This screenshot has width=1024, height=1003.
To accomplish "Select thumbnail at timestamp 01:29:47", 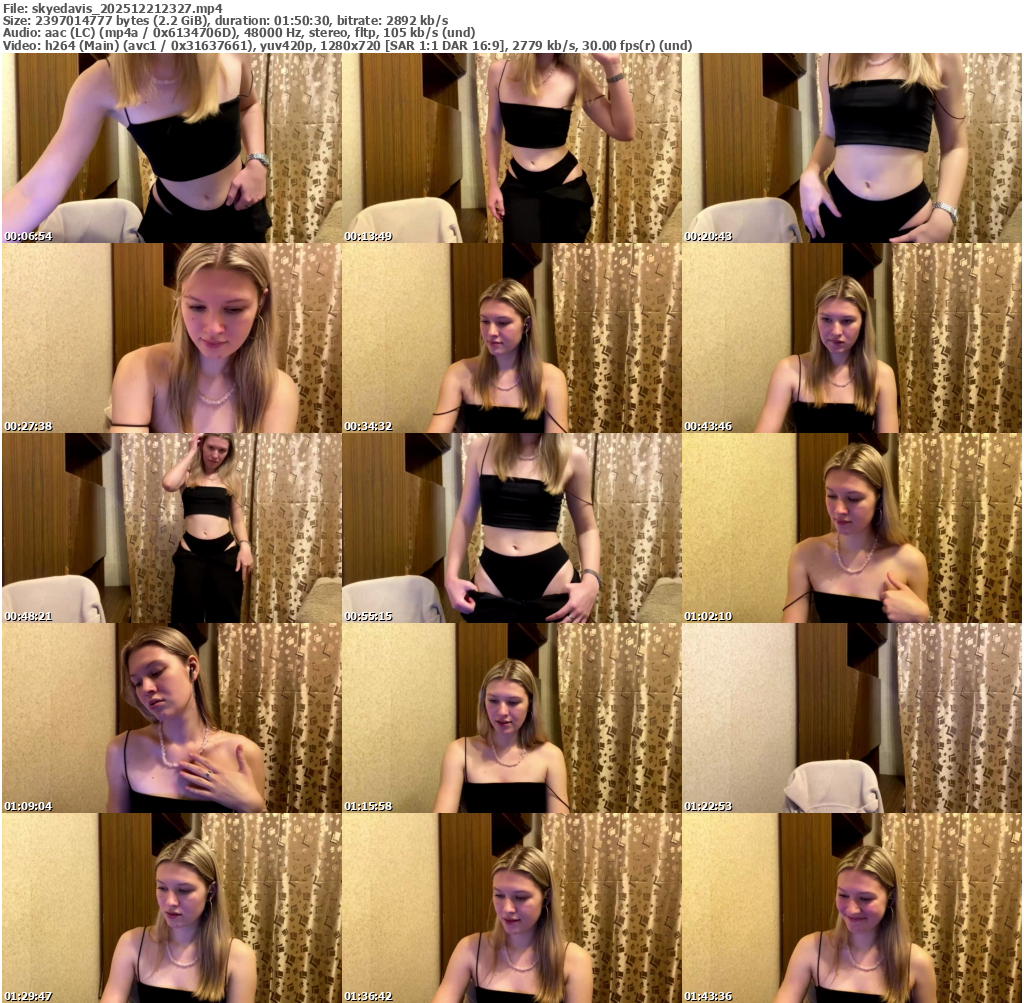I will click(x=172, y=908).
